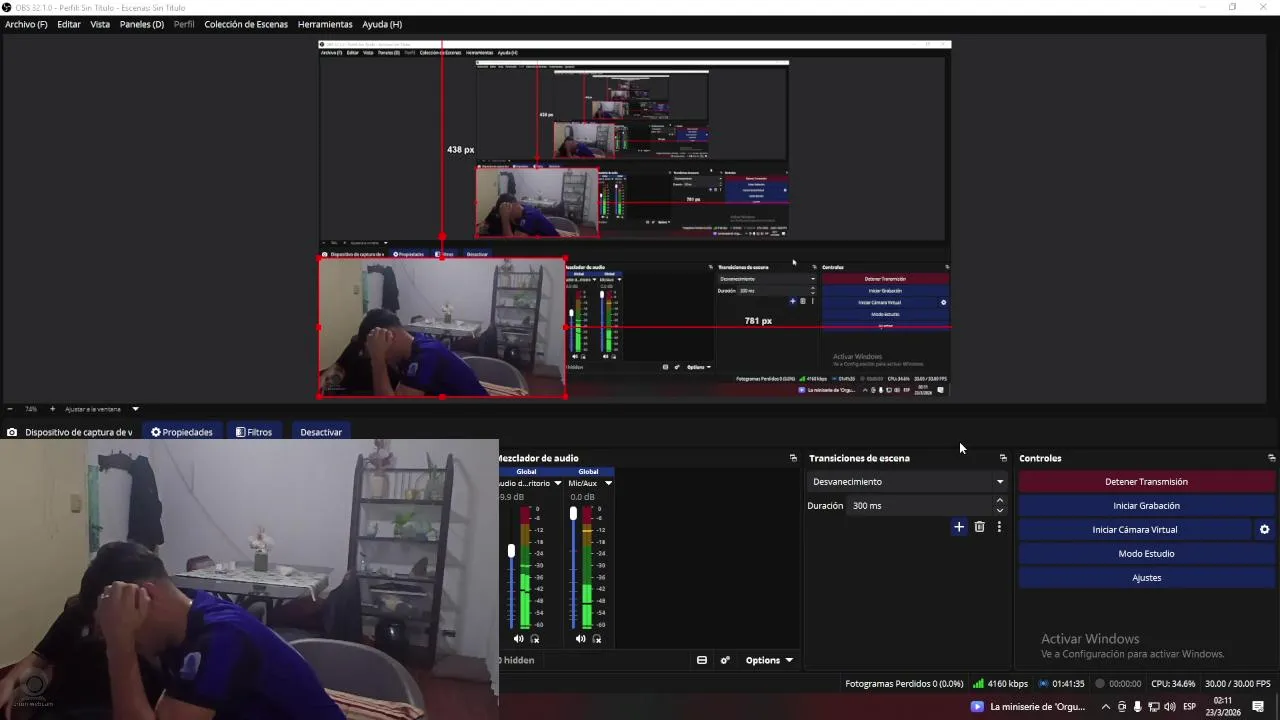Open the audio mixer Options dropdown
The image size is (1280, 720).
coord(769,660)
